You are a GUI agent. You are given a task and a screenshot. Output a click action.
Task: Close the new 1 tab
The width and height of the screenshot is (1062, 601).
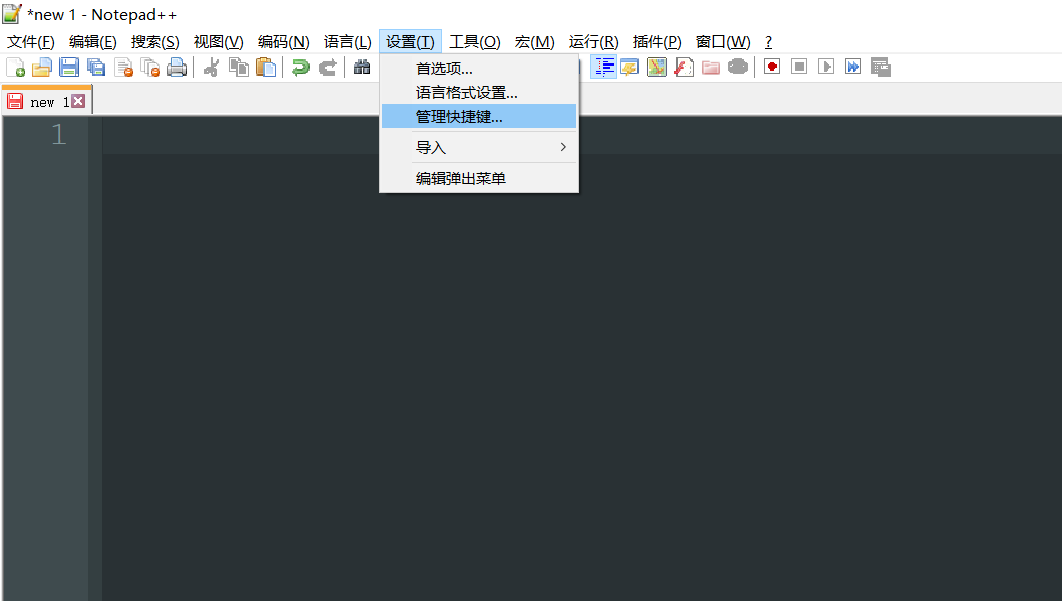pos(79,102)
